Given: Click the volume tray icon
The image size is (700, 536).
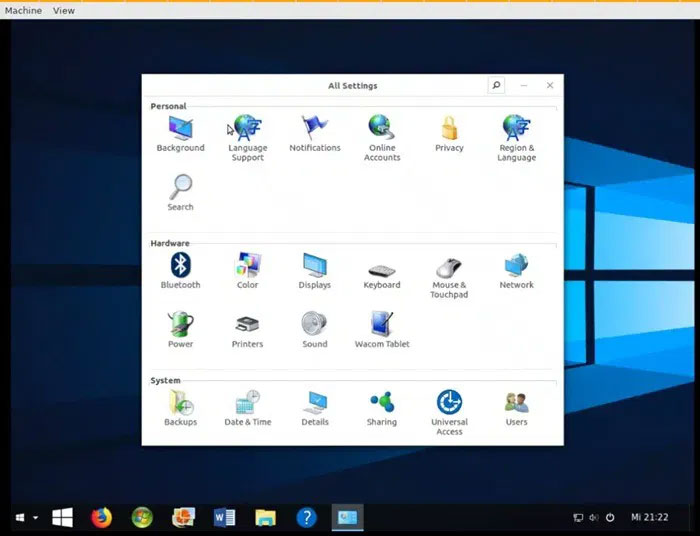Looking at the screenshot, I should point(594,518).
